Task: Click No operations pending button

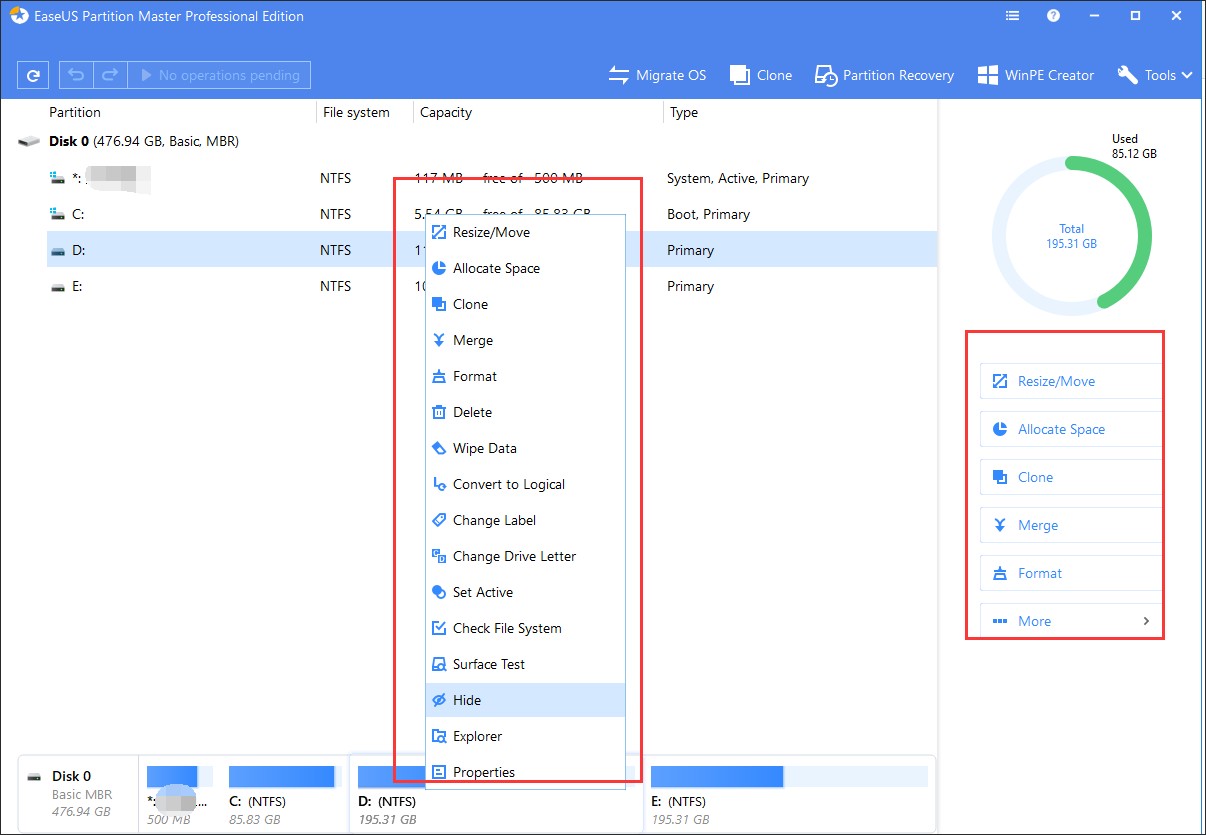Action: 219,75
